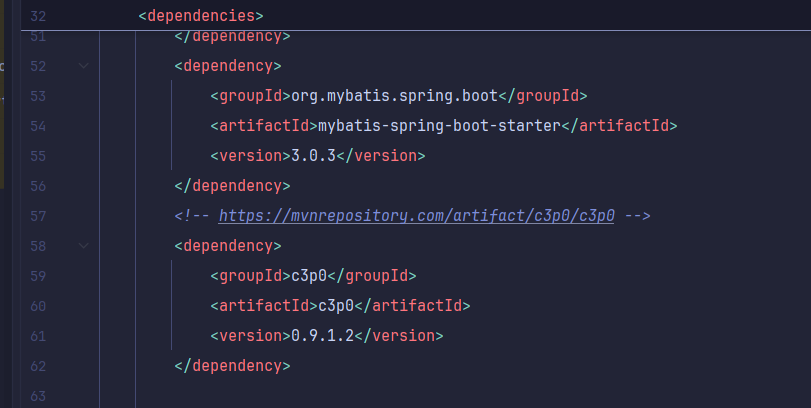
Task: Click line number 57 in the gutter
Action: coord(39,216)
